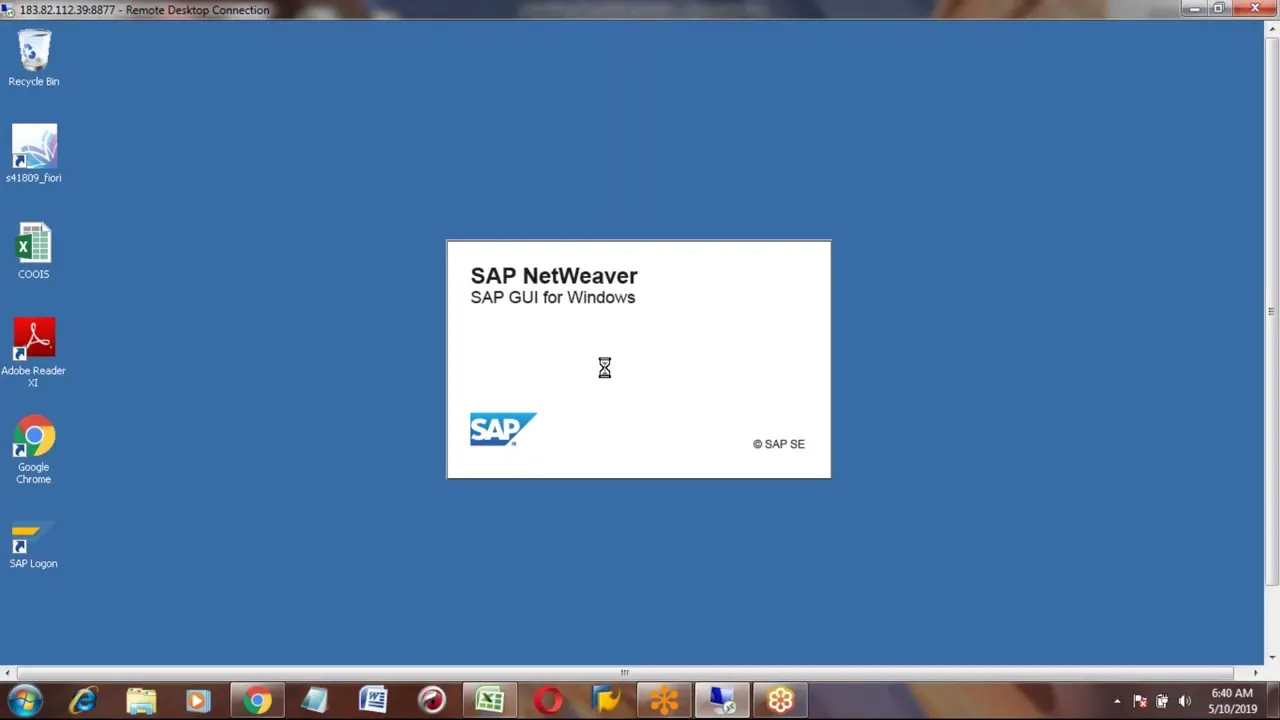The image size is (1280, 720).
Task: Switch to Remote Desktop taskbar icon
Action: [722, 701]
